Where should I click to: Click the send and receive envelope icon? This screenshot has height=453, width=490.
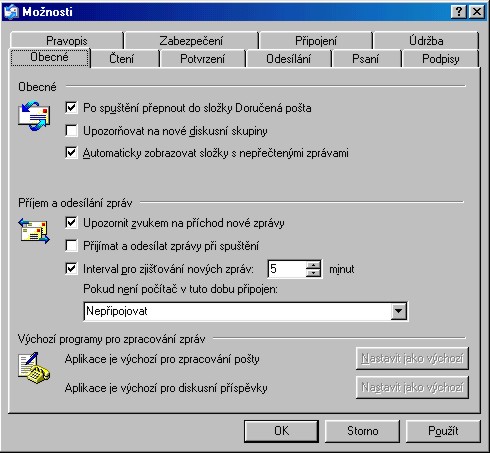tap(34, 231)
